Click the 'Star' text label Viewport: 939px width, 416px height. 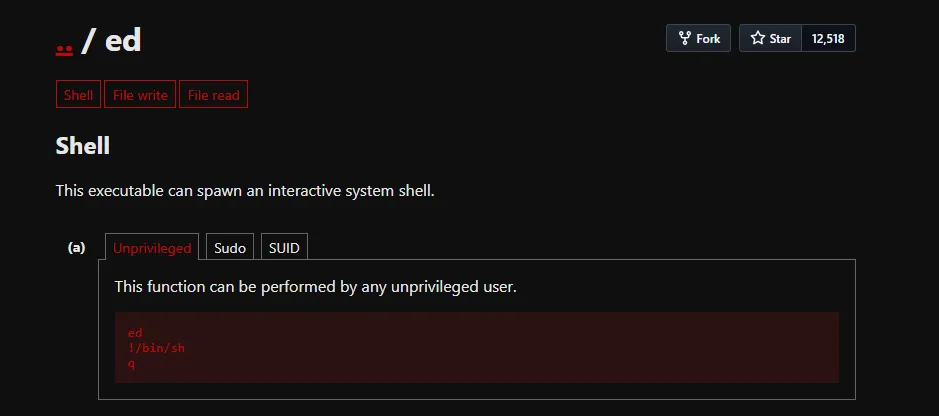click(x=780, y=38)
